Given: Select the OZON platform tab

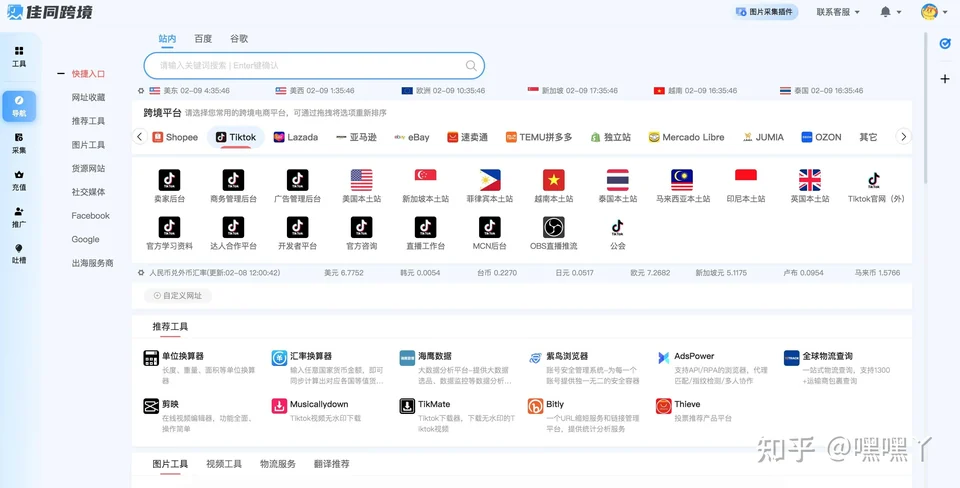Looking at the screenshot, I should [x=821, y=137].
